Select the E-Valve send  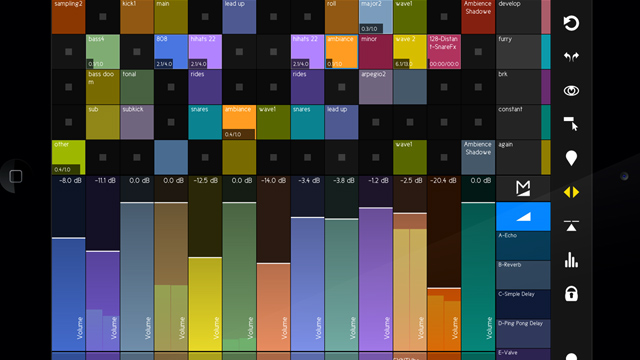tap(523, 354)
